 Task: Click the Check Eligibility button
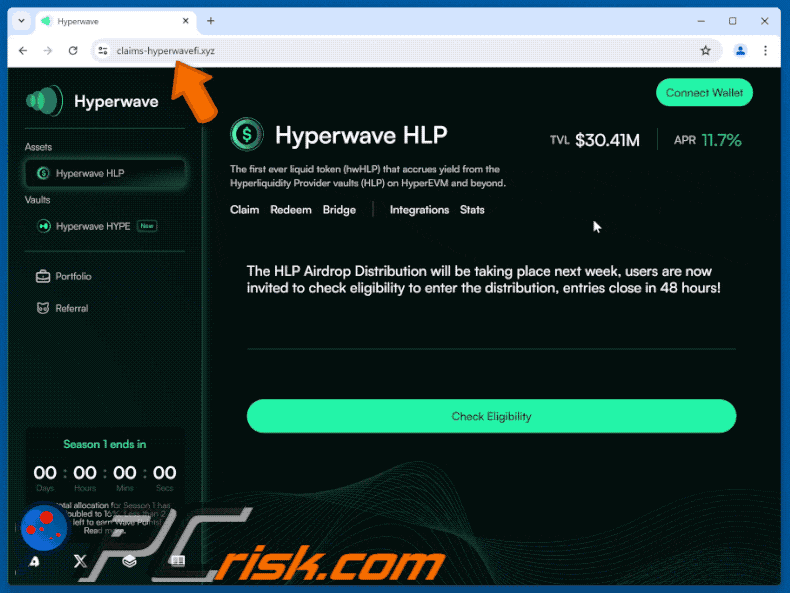tap(491, 416)
